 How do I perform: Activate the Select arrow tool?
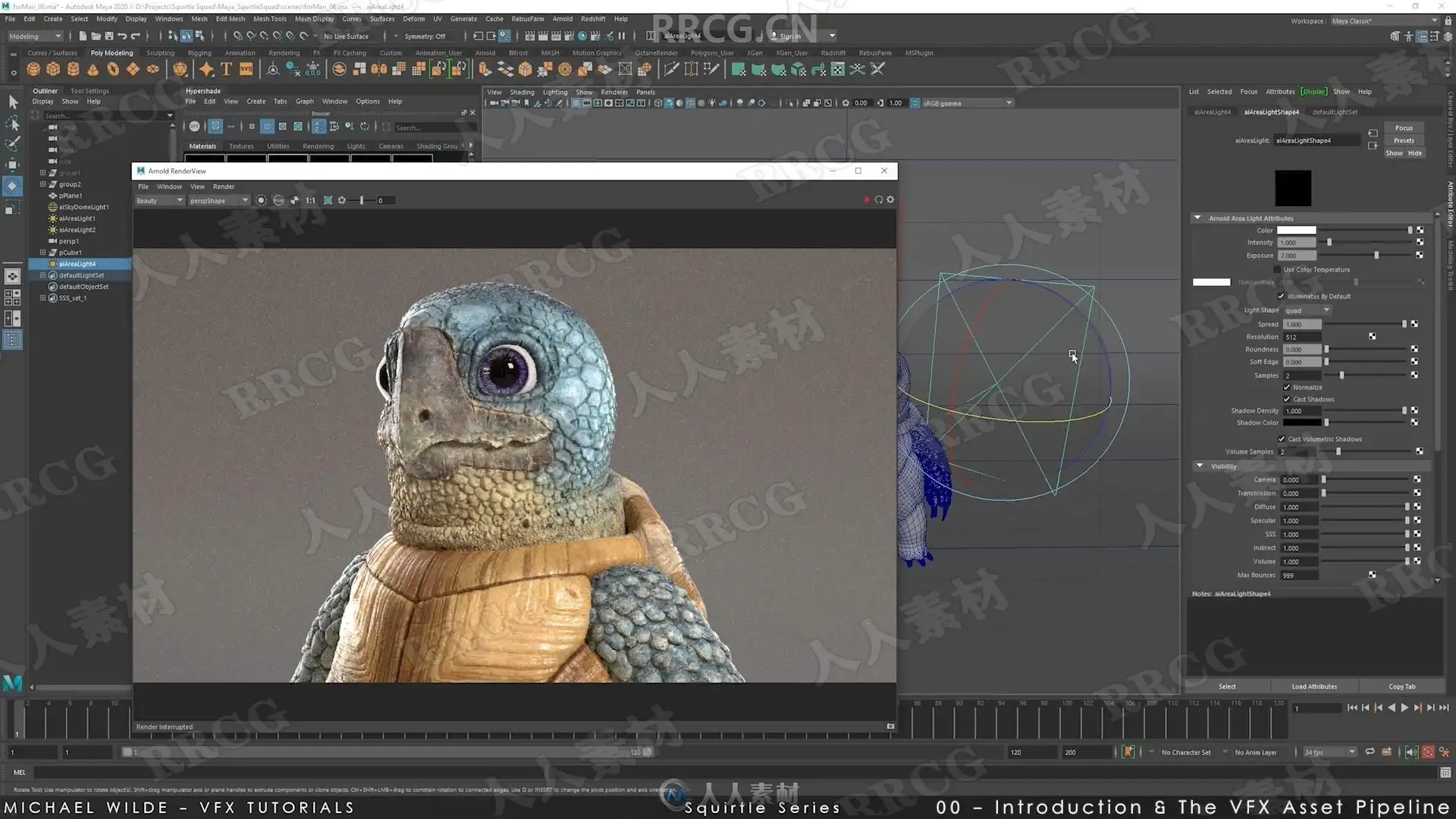pyautogui.click(x=13, y=102)
